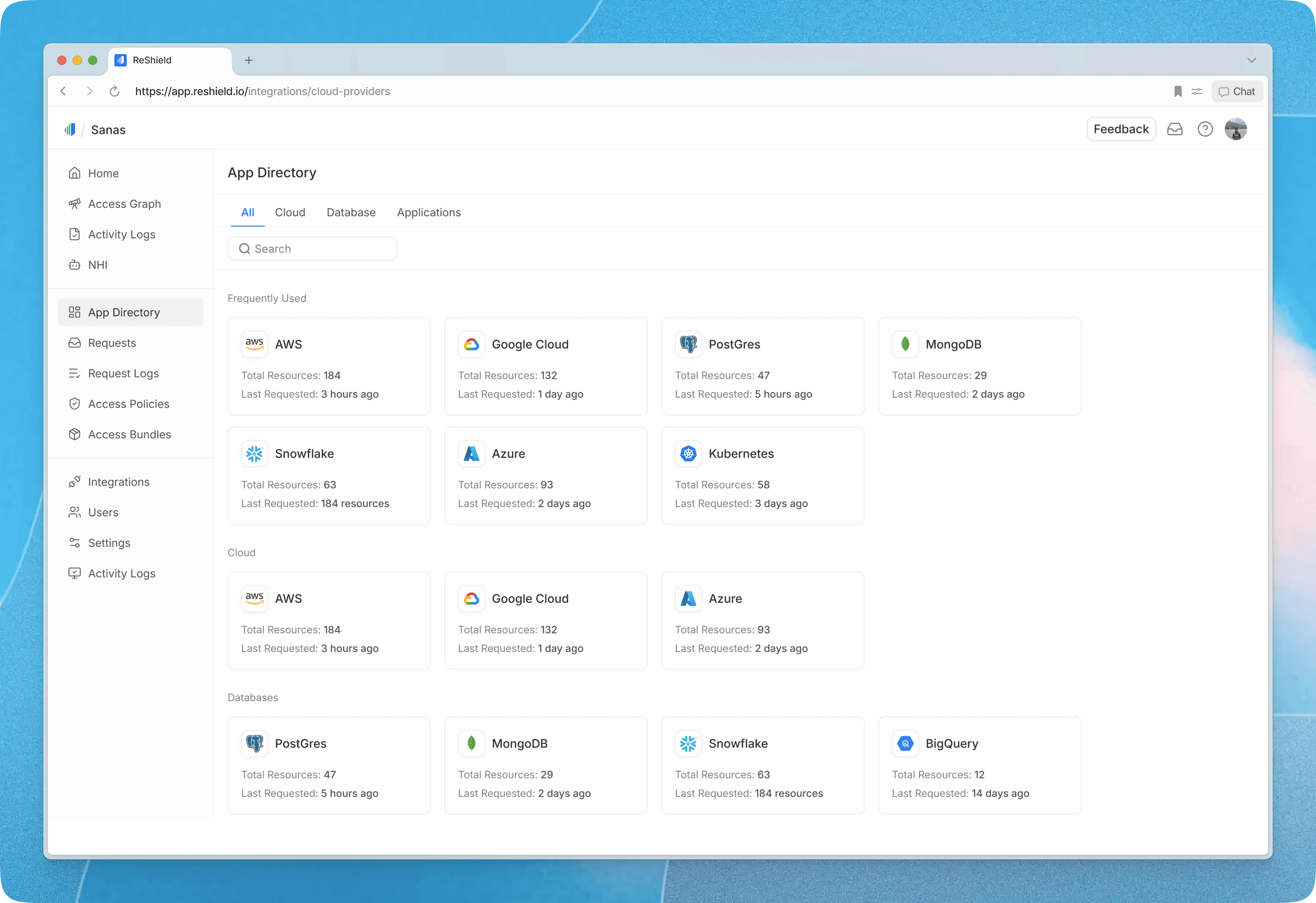This screenshot has width=1316, height=903.
Task: Select the Database tab
Action: pyautogui.click(x=351, y=212)
